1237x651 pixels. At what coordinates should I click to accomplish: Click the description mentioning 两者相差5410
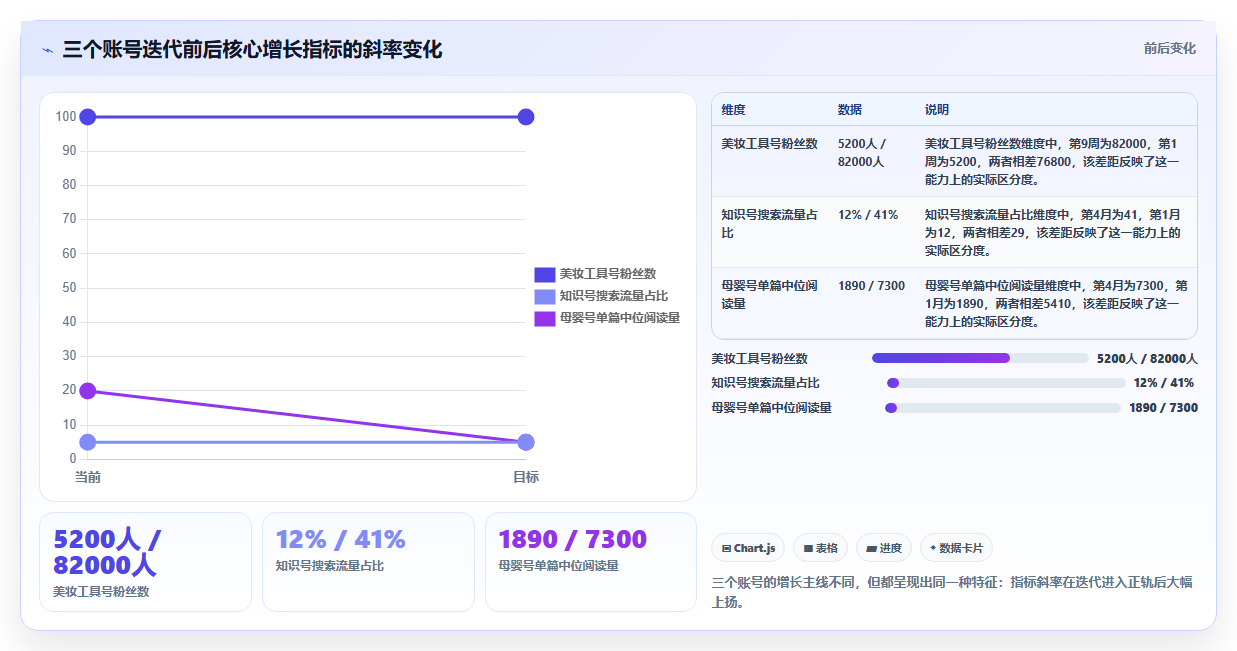click(x=1056, y=304)
